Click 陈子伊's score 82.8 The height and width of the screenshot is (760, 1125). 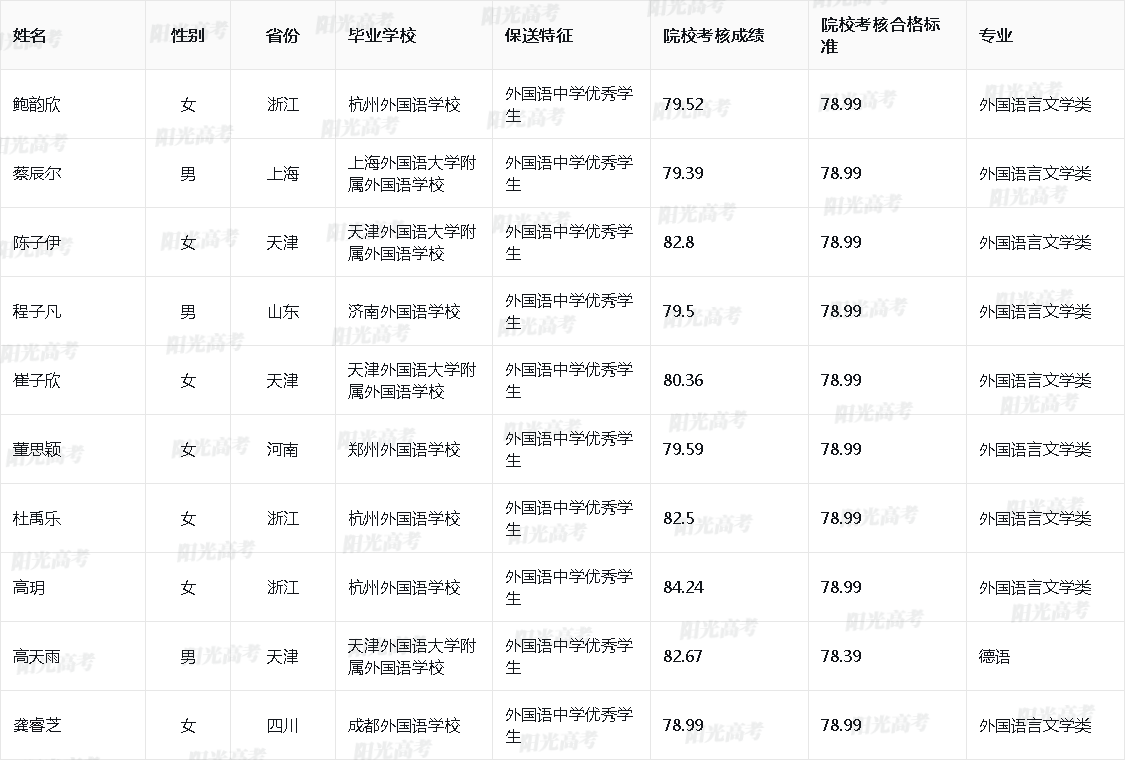678,243
